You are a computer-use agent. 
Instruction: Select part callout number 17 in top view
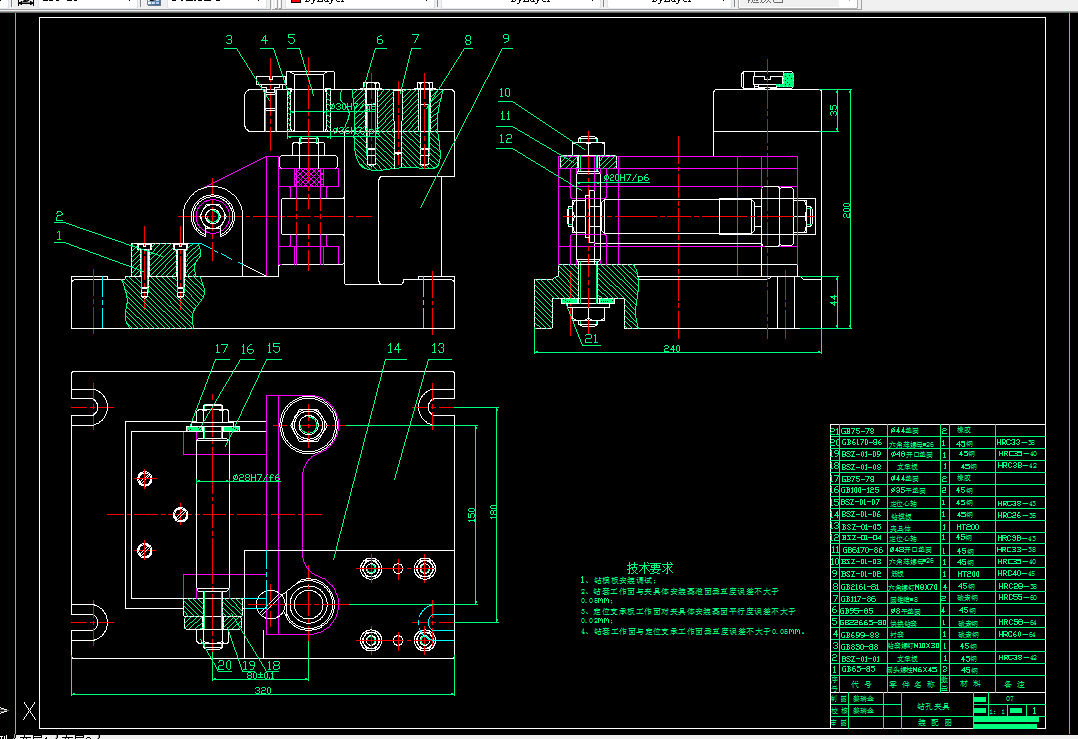[221, 349]
